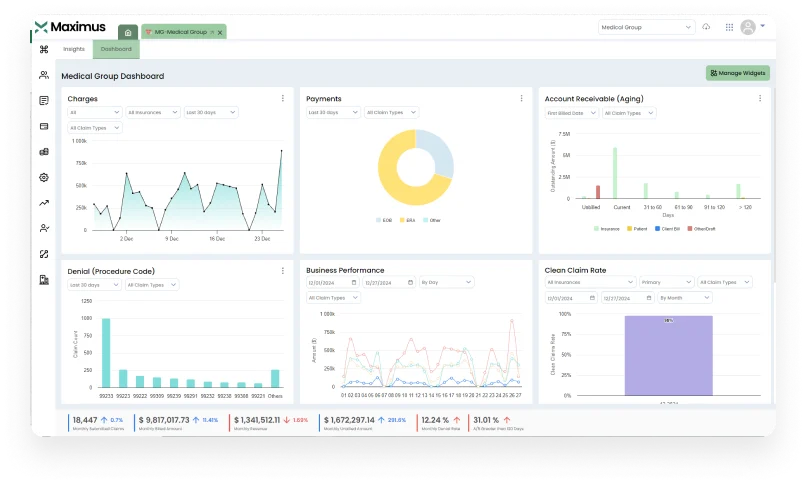Image resolution: width=806 pixels, height=484 pixels.
Task: Toggle the ERA legend in the Payments chart
Action: click(x=407, y=219)
